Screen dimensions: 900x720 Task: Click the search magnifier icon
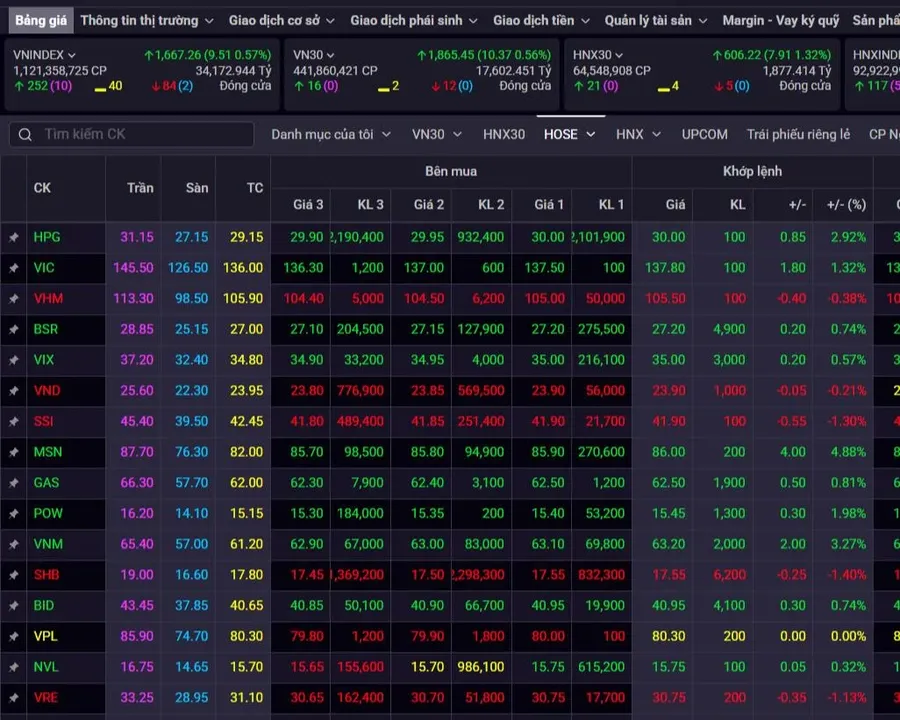coord(25,134)
